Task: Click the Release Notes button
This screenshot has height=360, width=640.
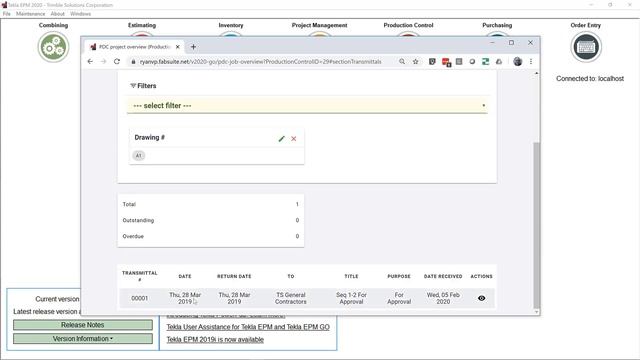Action: (83, 325)
